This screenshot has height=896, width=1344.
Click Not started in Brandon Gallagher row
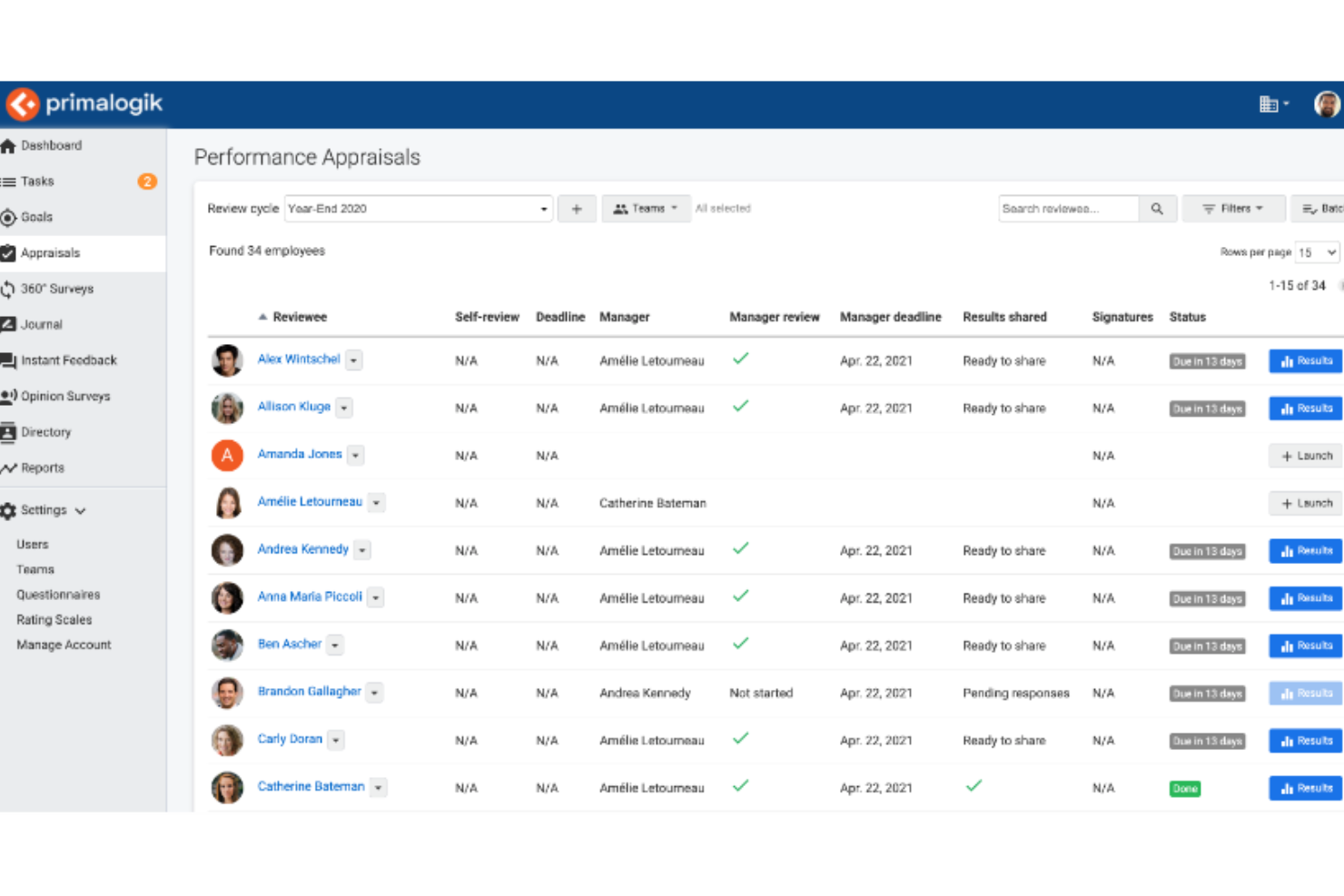(761, 693)
